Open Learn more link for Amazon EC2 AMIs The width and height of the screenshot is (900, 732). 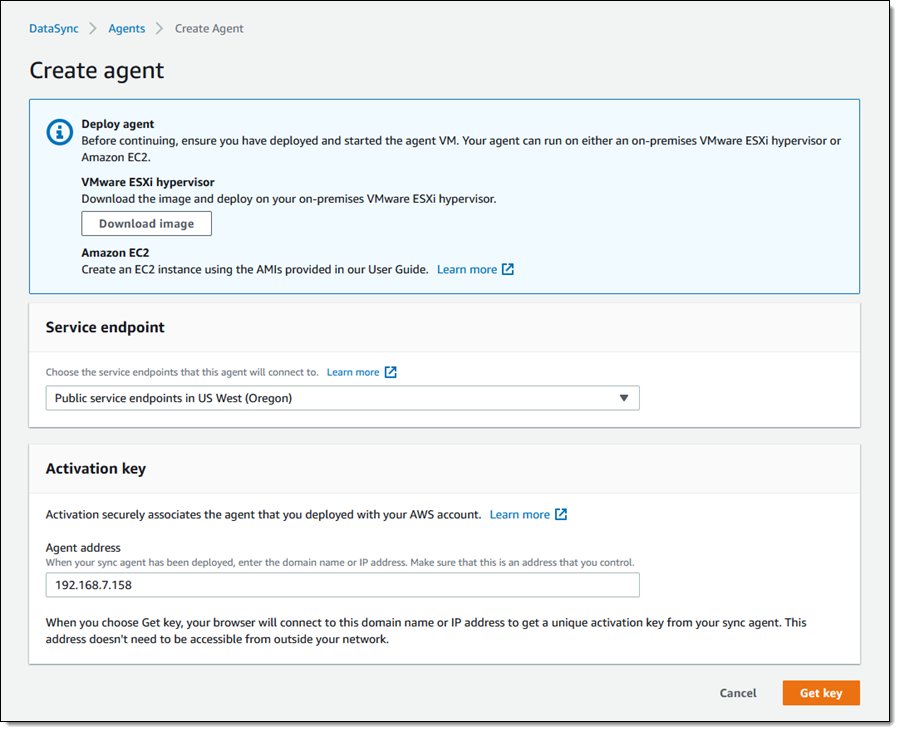coord(467,269)
